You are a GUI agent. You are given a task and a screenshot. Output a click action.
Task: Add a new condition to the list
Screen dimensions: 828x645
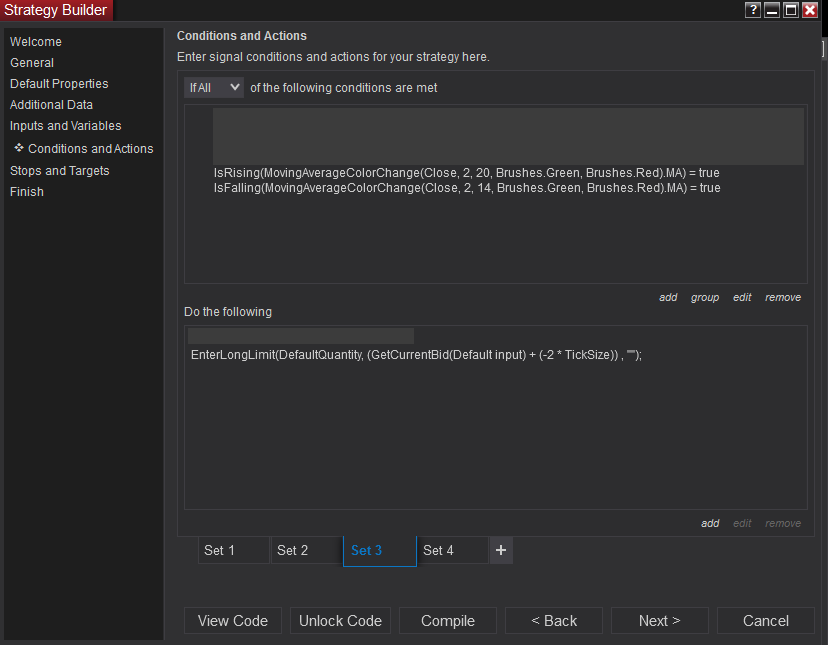(x=668, y=297)
